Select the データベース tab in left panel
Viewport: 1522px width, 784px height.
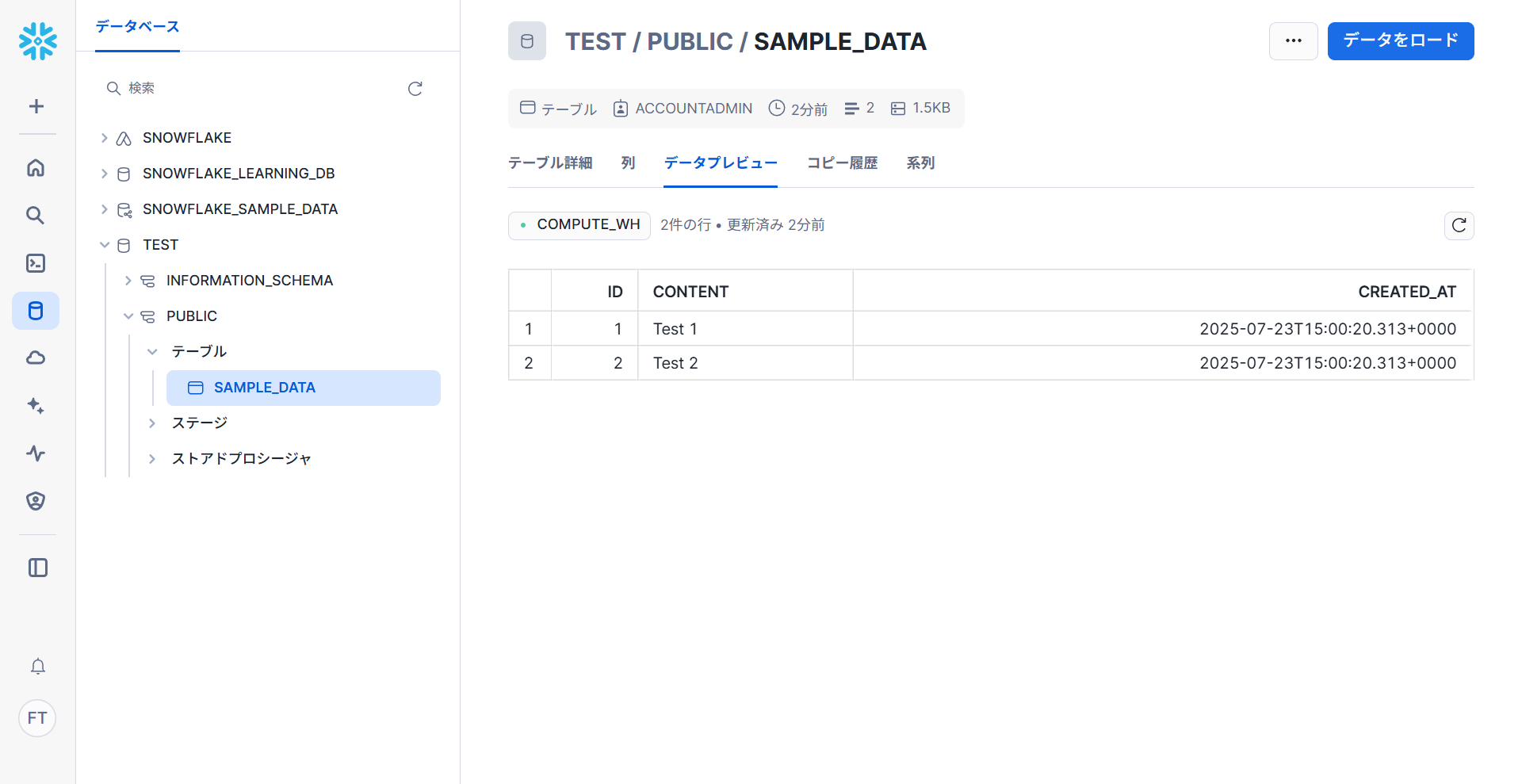click(137, 26)
